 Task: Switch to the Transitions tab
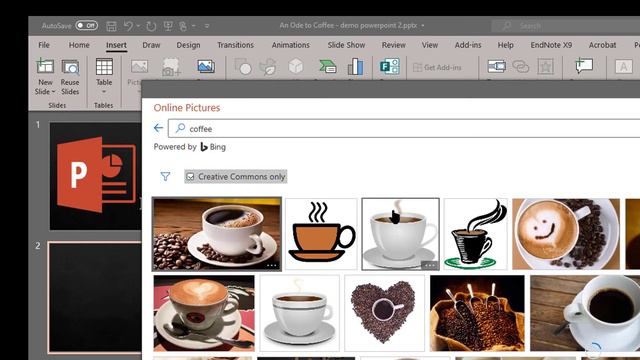click(x=236, y=45)
